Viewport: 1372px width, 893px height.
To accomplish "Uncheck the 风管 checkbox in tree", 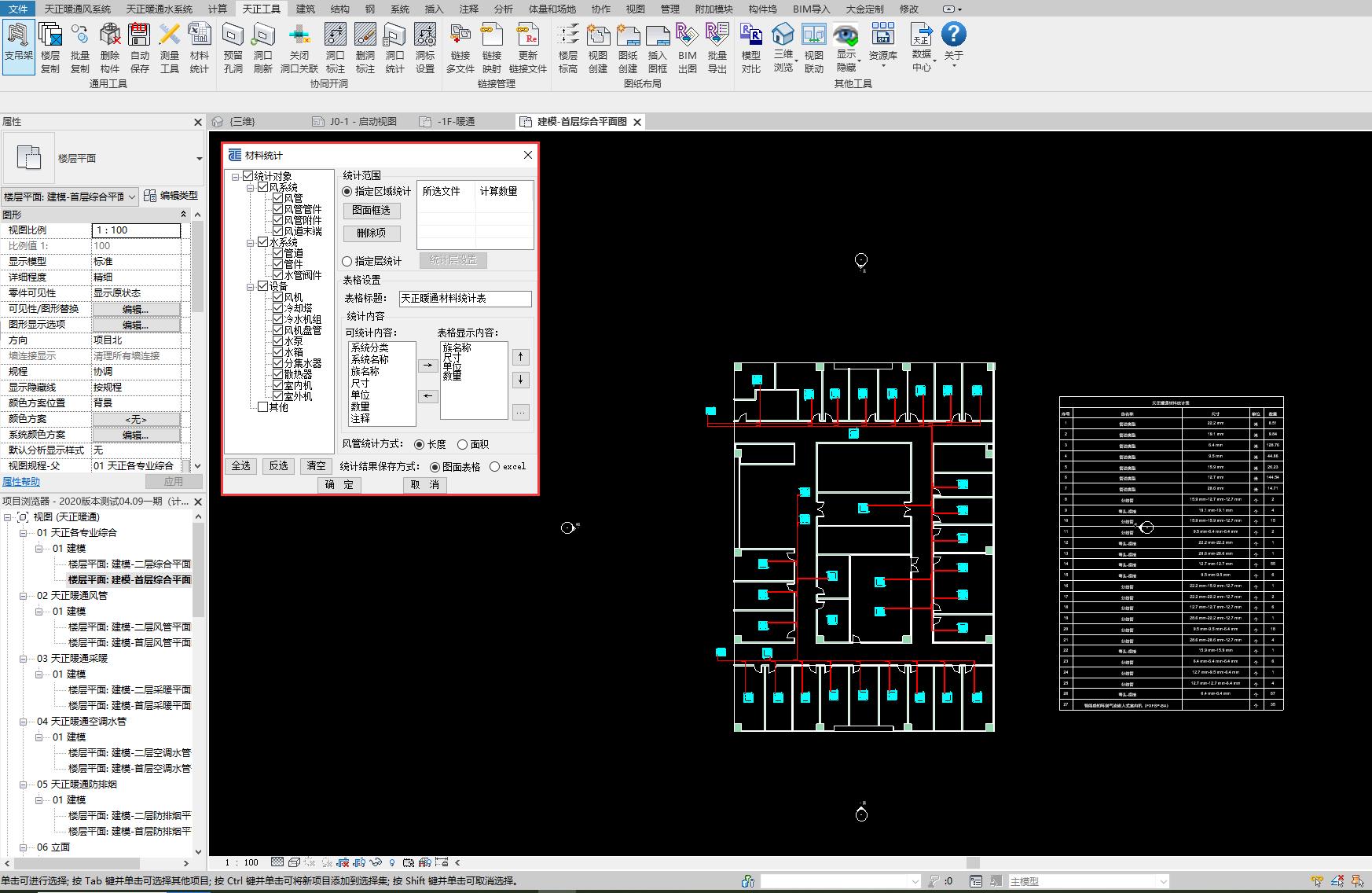I will coord(278,198).
